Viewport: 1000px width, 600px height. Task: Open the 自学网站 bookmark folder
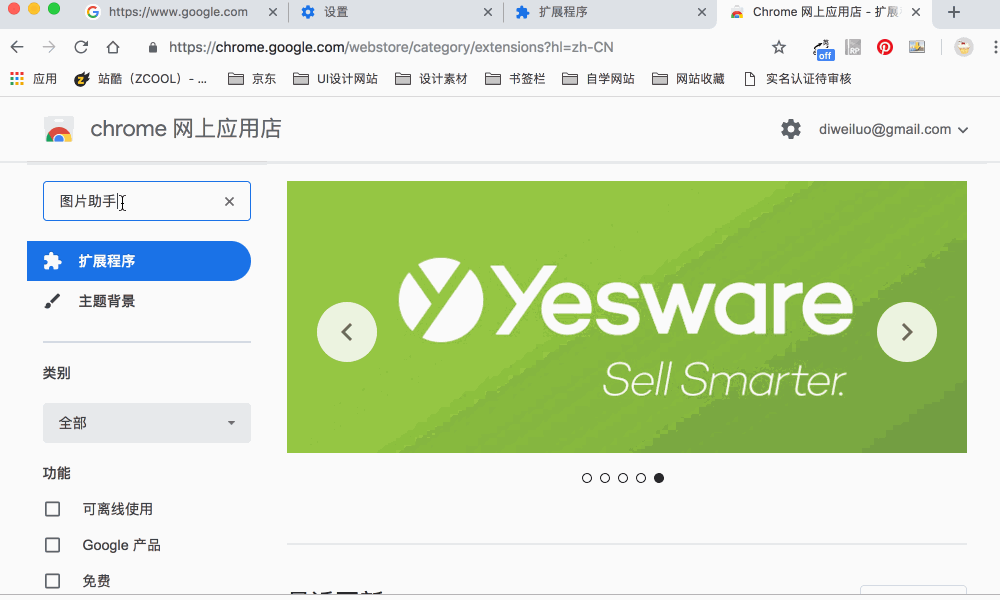(x=598, y=79)
